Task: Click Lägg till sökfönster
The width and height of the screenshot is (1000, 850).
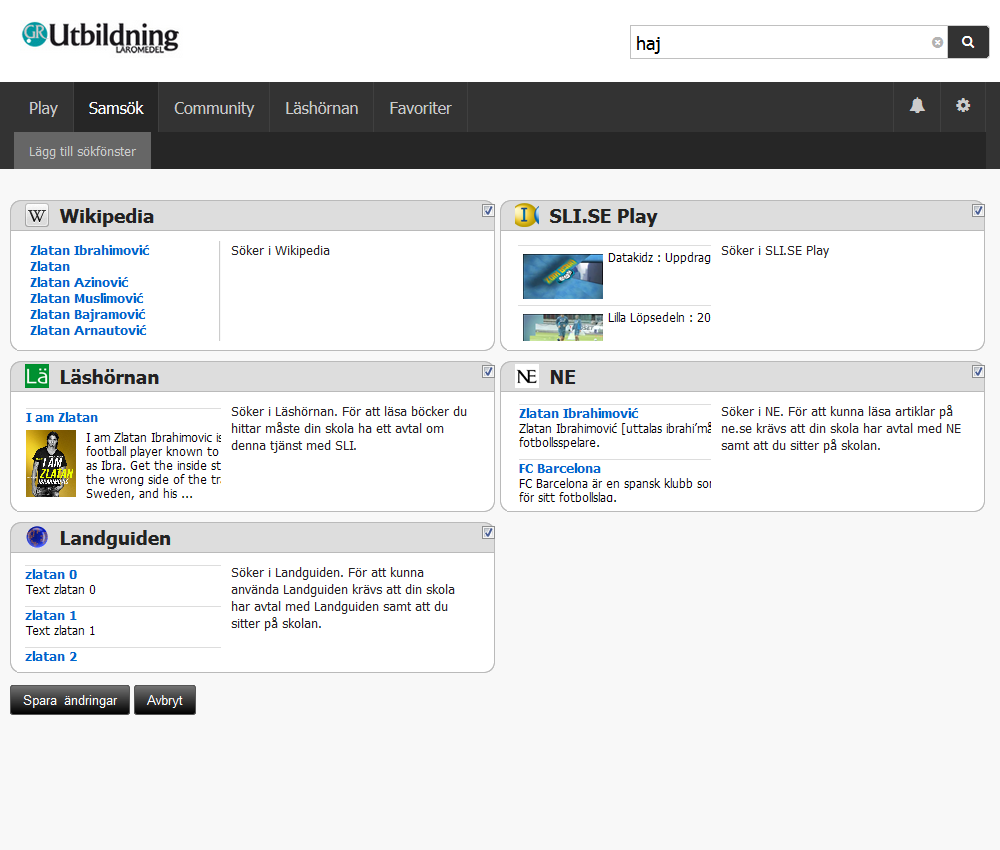Action: [x=82, y=151]
